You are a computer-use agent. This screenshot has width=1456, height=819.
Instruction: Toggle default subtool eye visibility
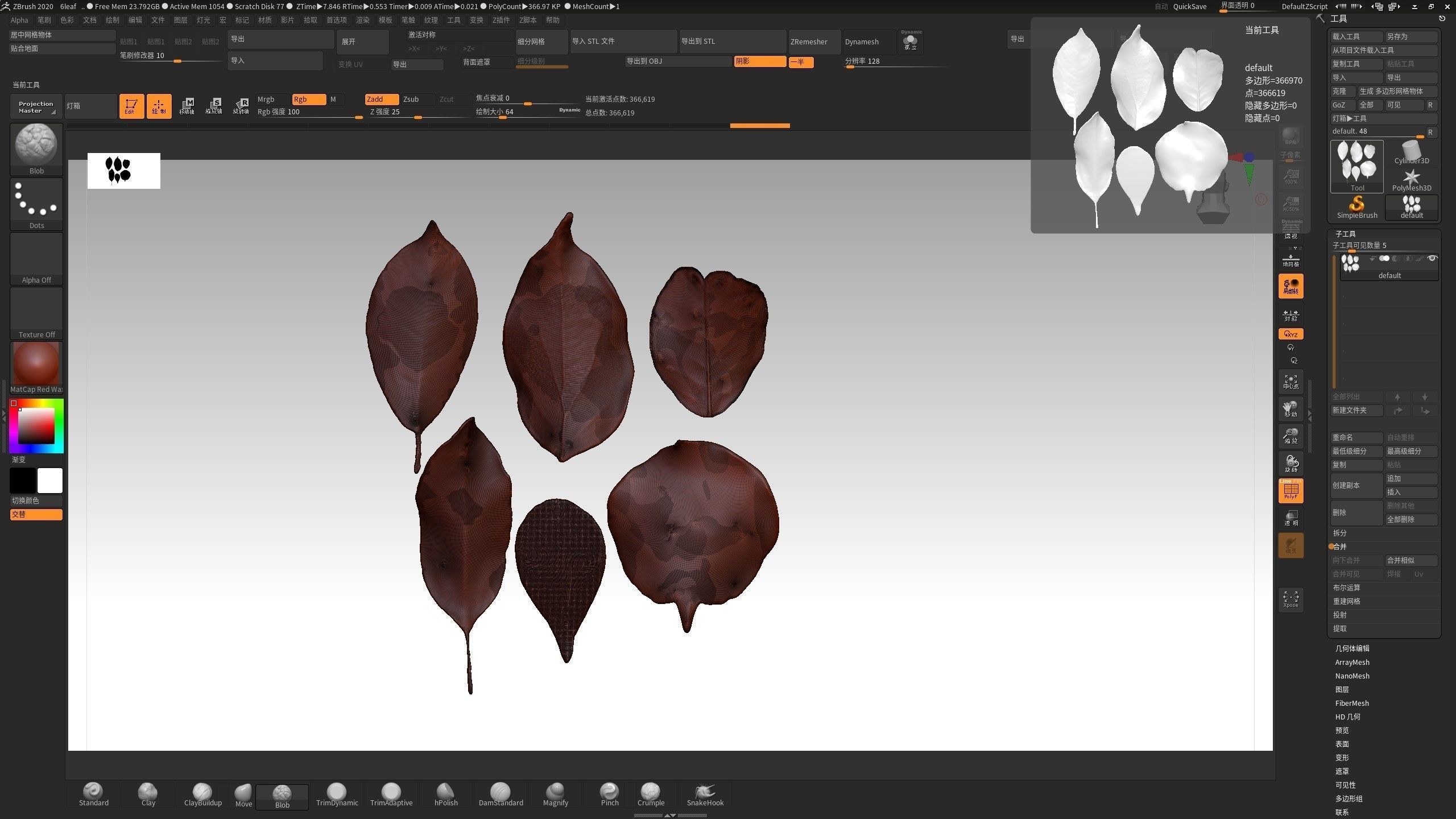[x=1433, y=258]
